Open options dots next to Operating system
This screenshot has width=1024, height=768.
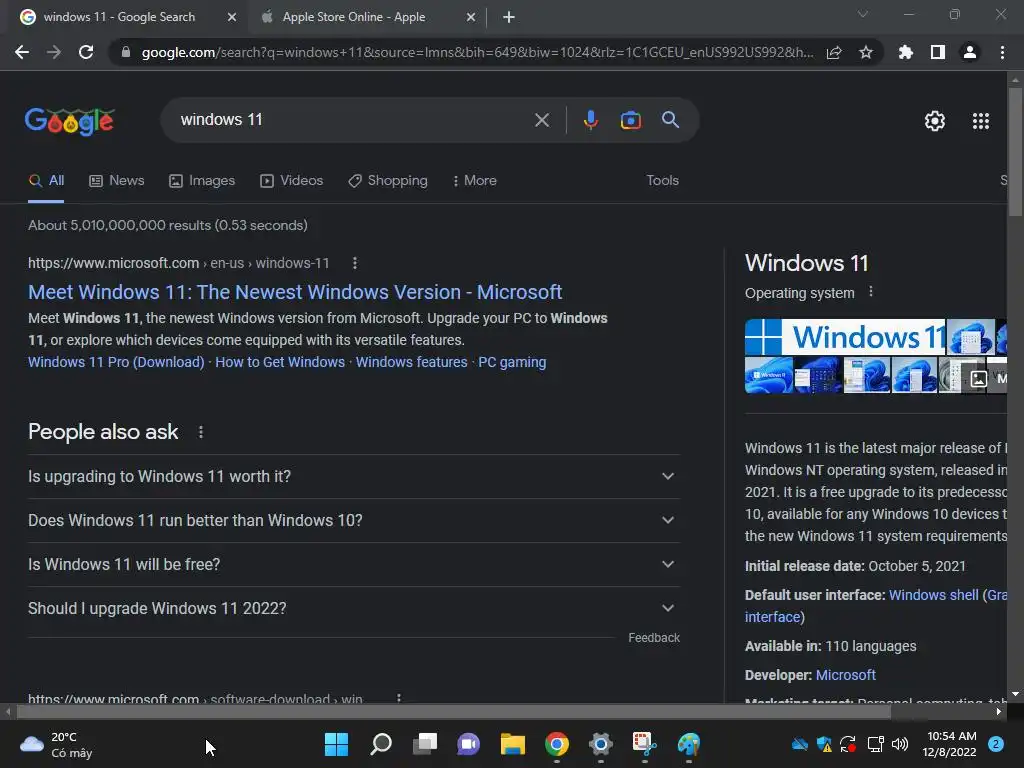pos(871,292)
